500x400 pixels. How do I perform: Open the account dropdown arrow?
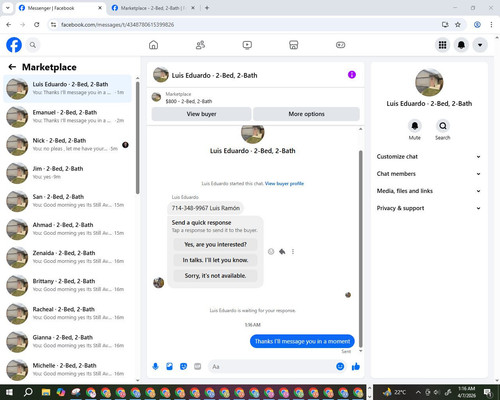[480, 45]
